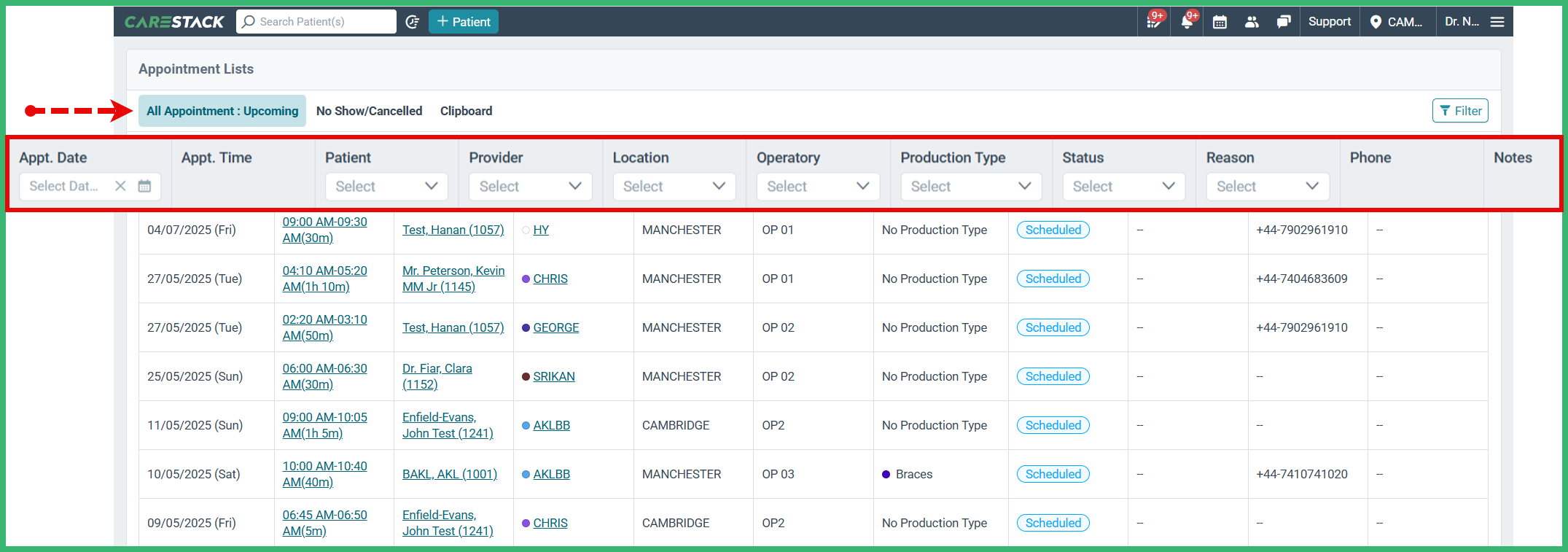Open the chat messages icon
The height and width of the screenshot is (552, 1568).
point(1284,22)
